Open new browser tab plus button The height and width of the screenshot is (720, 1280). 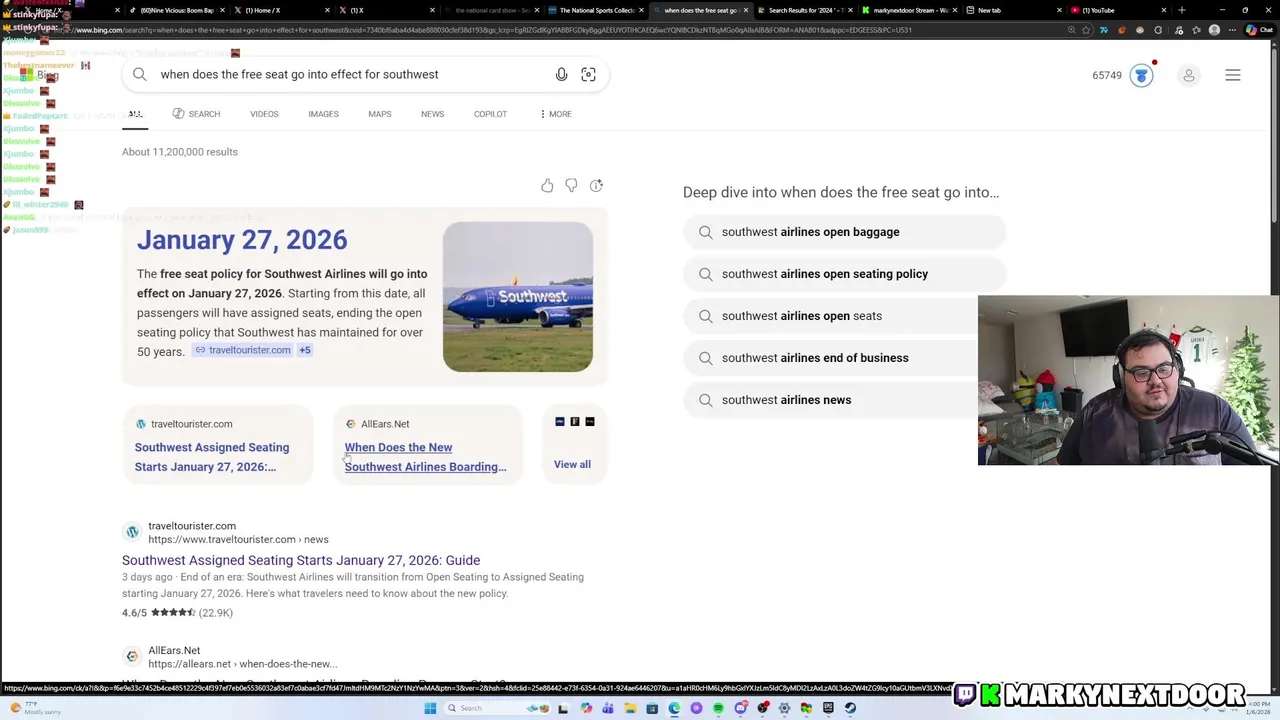1182,10
